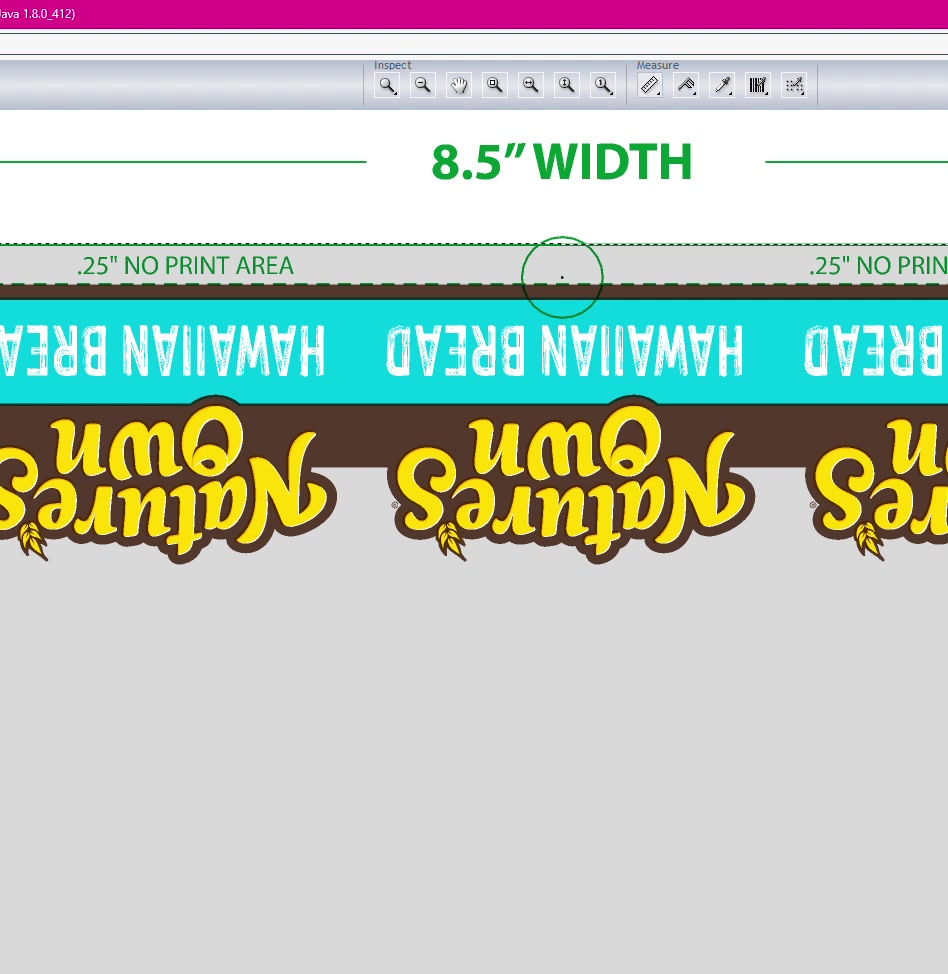Screen dimensions: 948x974
Task: Select the barcode measurement tool
Action: pos(758,85)
